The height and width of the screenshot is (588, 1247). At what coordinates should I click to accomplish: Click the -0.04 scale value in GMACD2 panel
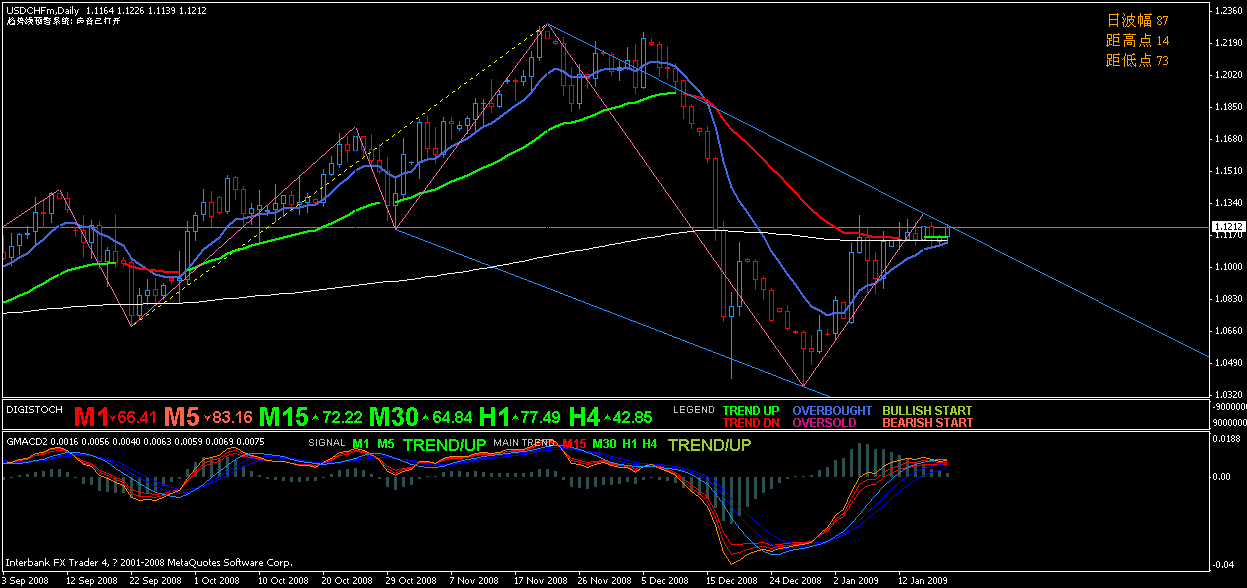(x=1225, y=565)
